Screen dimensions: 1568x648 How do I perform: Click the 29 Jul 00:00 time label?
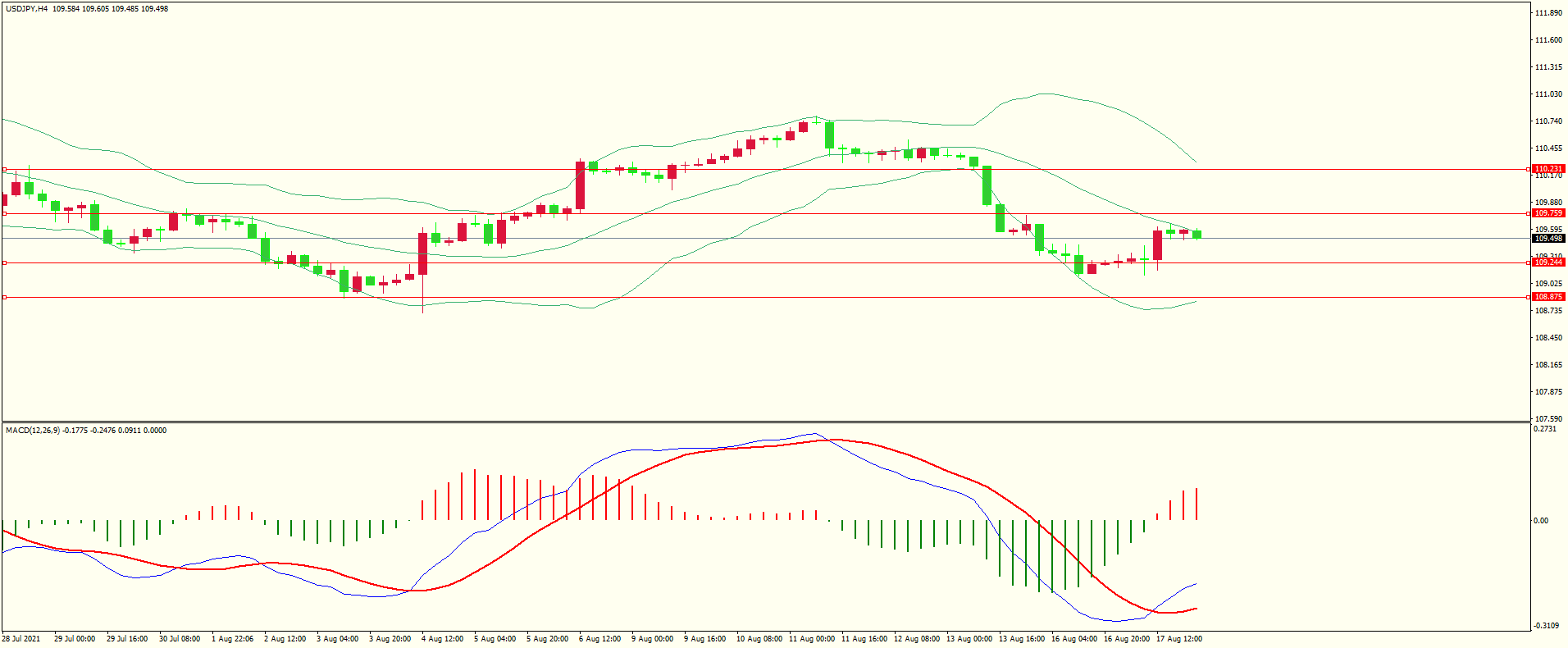(75, 639)
